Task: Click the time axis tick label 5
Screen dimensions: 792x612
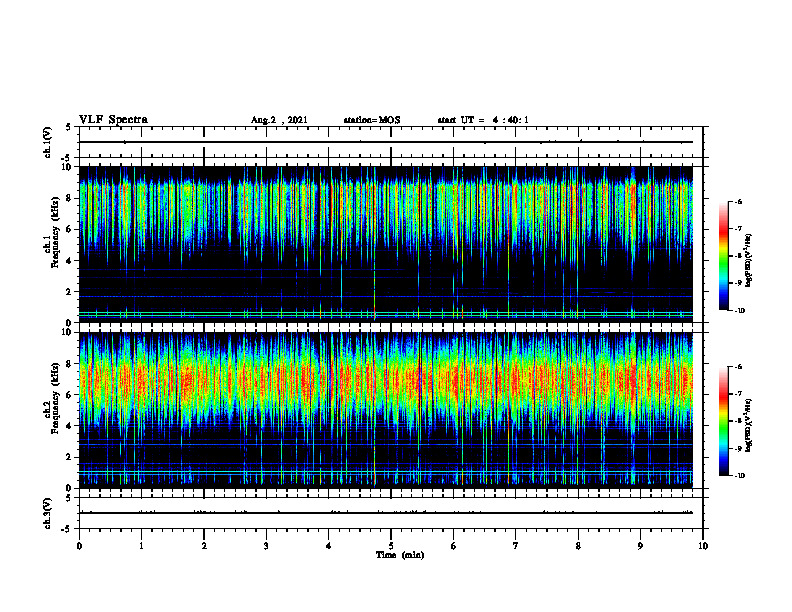Action: tap(391, 546)
